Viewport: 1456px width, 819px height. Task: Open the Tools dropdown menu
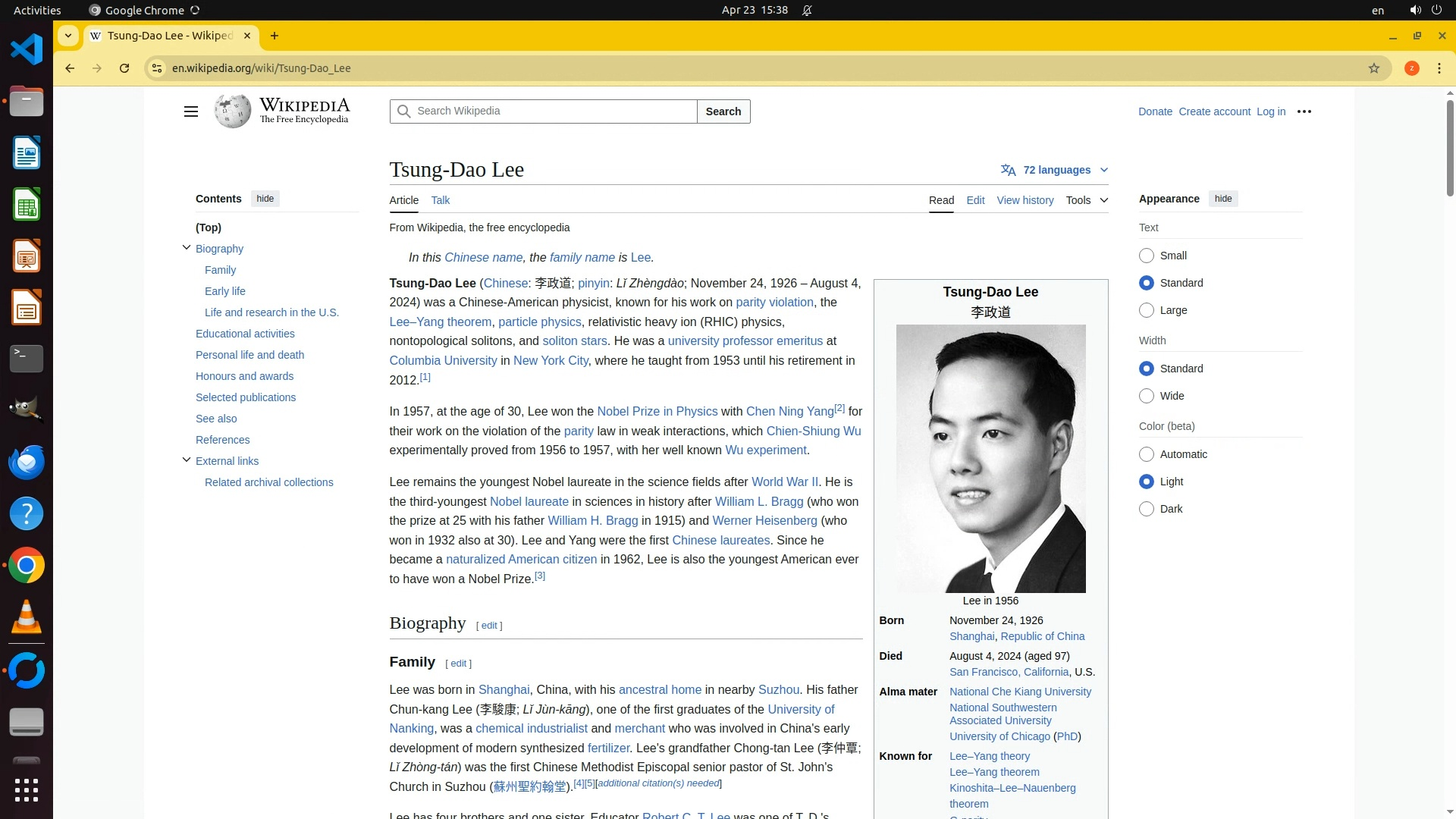point(1086,200)
